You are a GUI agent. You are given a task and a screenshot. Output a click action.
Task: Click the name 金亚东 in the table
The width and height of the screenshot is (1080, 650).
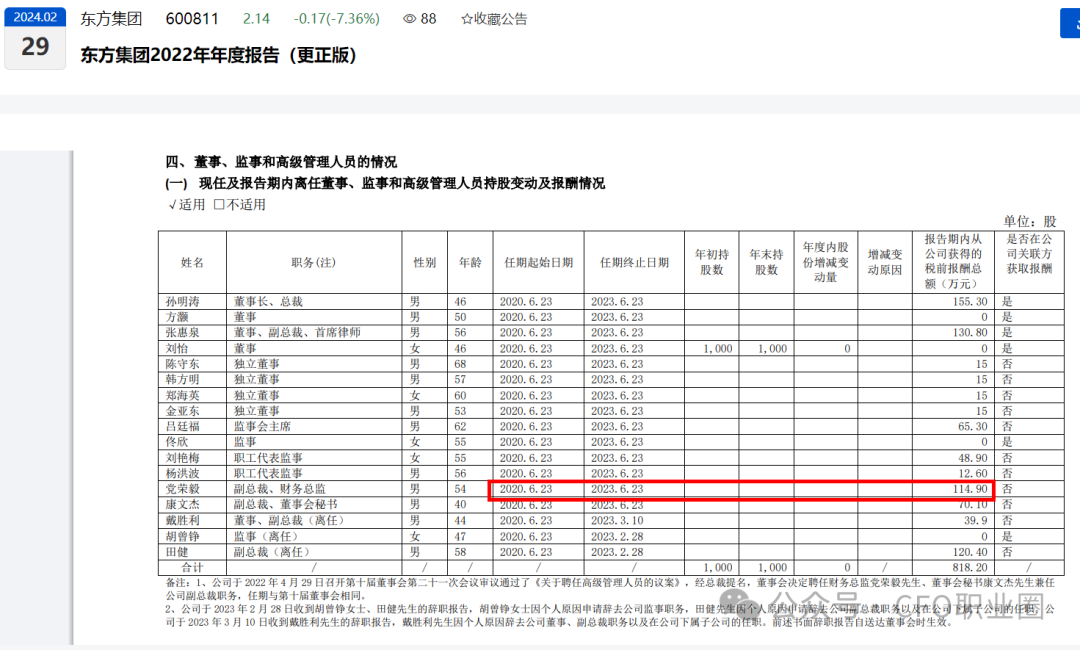click(x=183, y=411)
